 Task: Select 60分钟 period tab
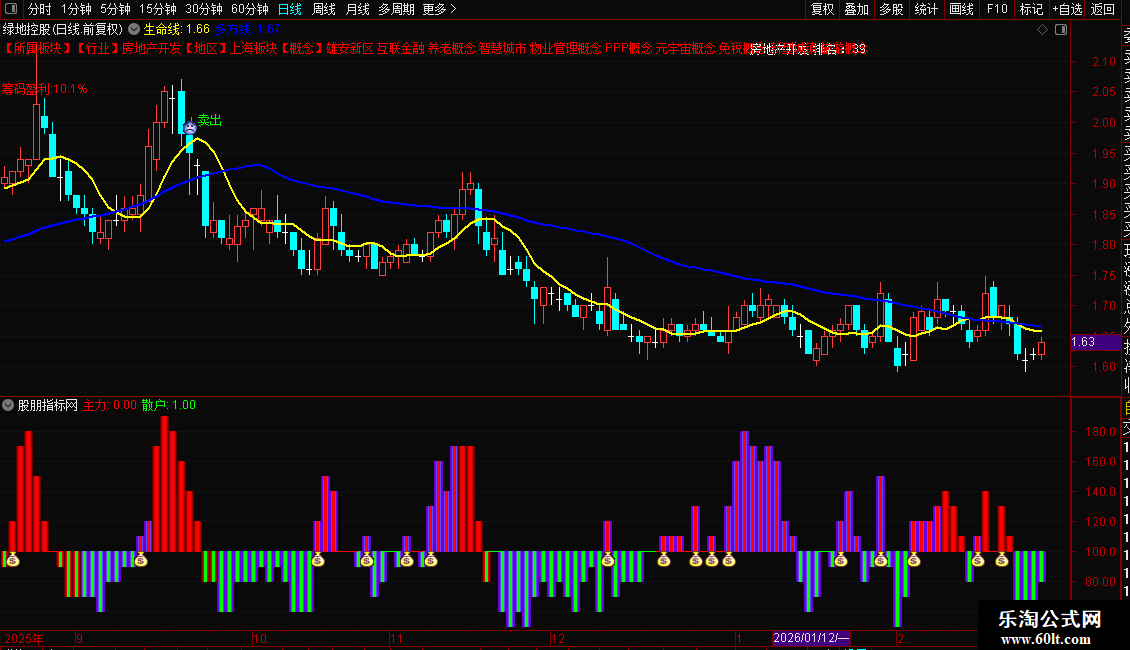tap(250, 9)
